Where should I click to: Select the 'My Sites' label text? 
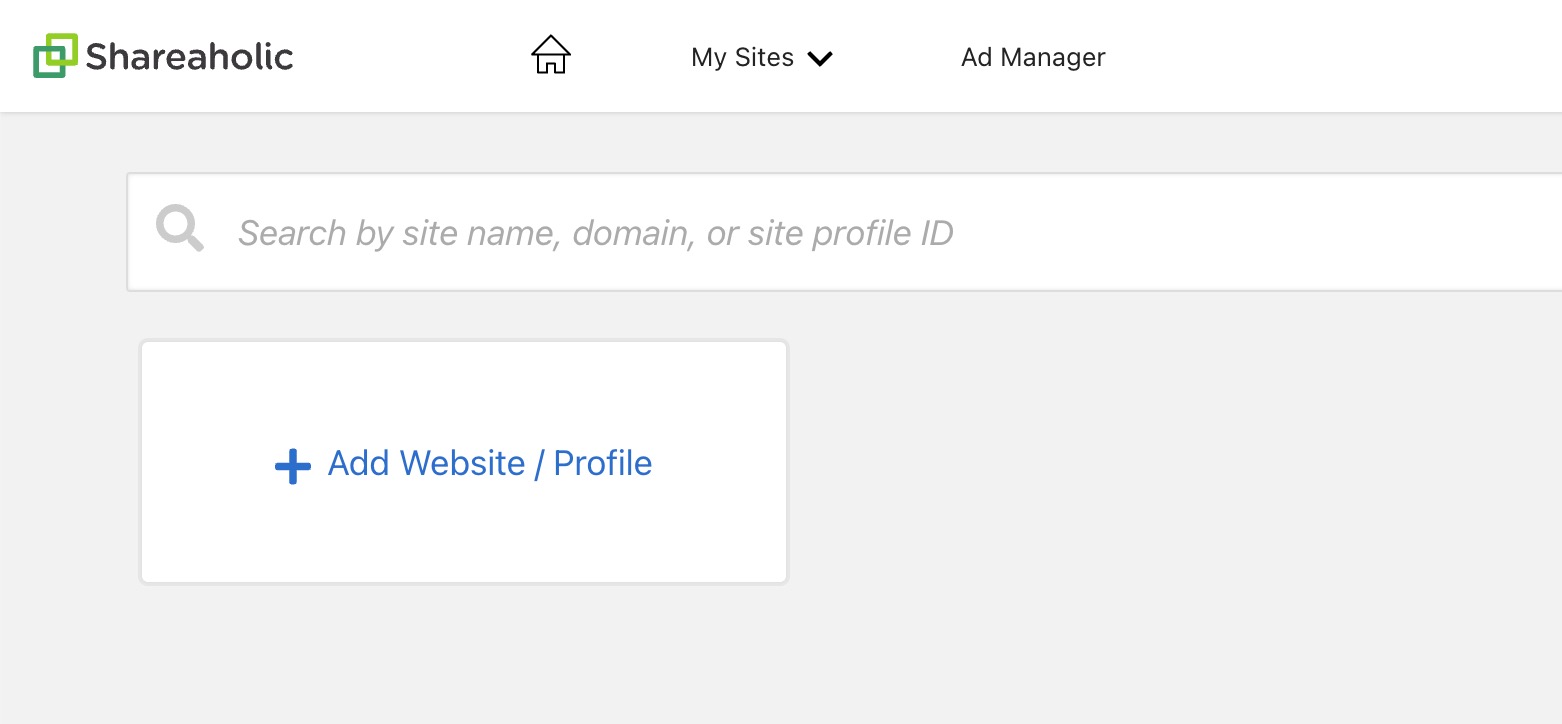pos(742,58)
